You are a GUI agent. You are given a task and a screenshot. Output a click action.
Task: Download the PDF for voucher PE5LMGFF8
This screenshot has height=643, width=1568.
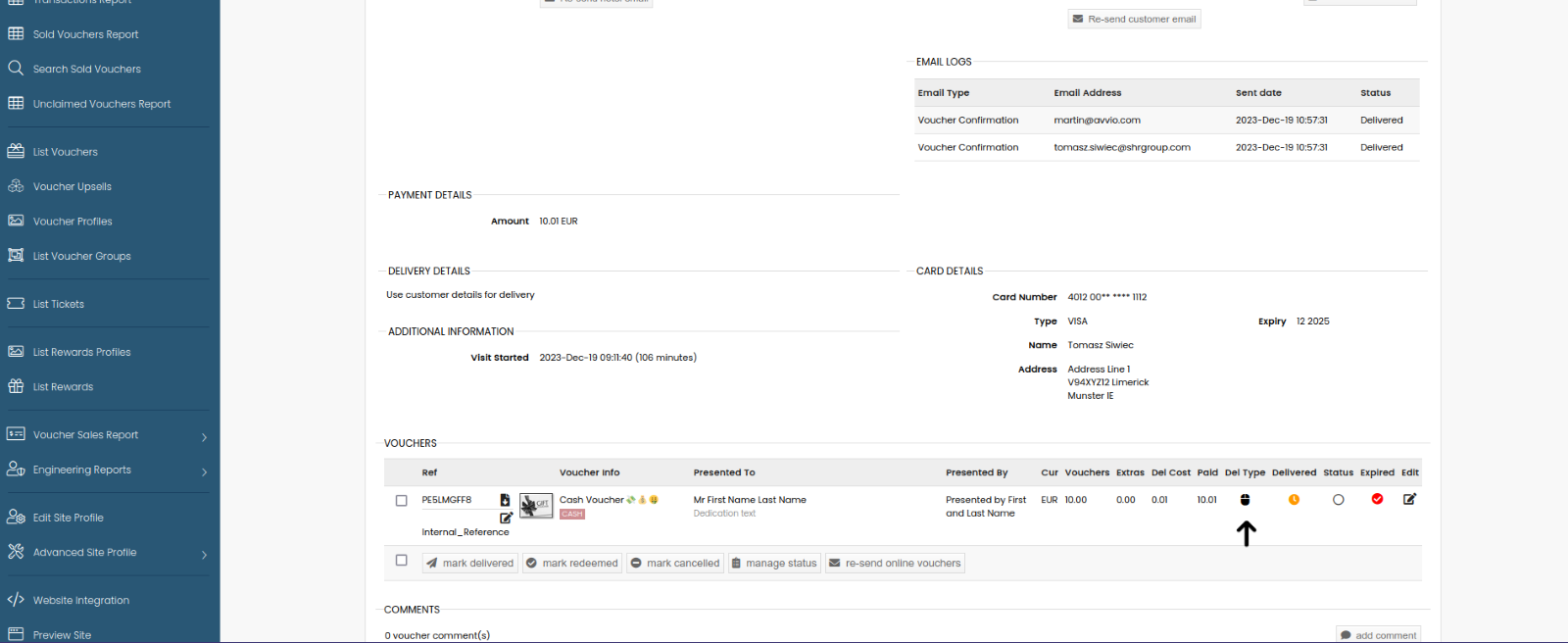(505, 500)
